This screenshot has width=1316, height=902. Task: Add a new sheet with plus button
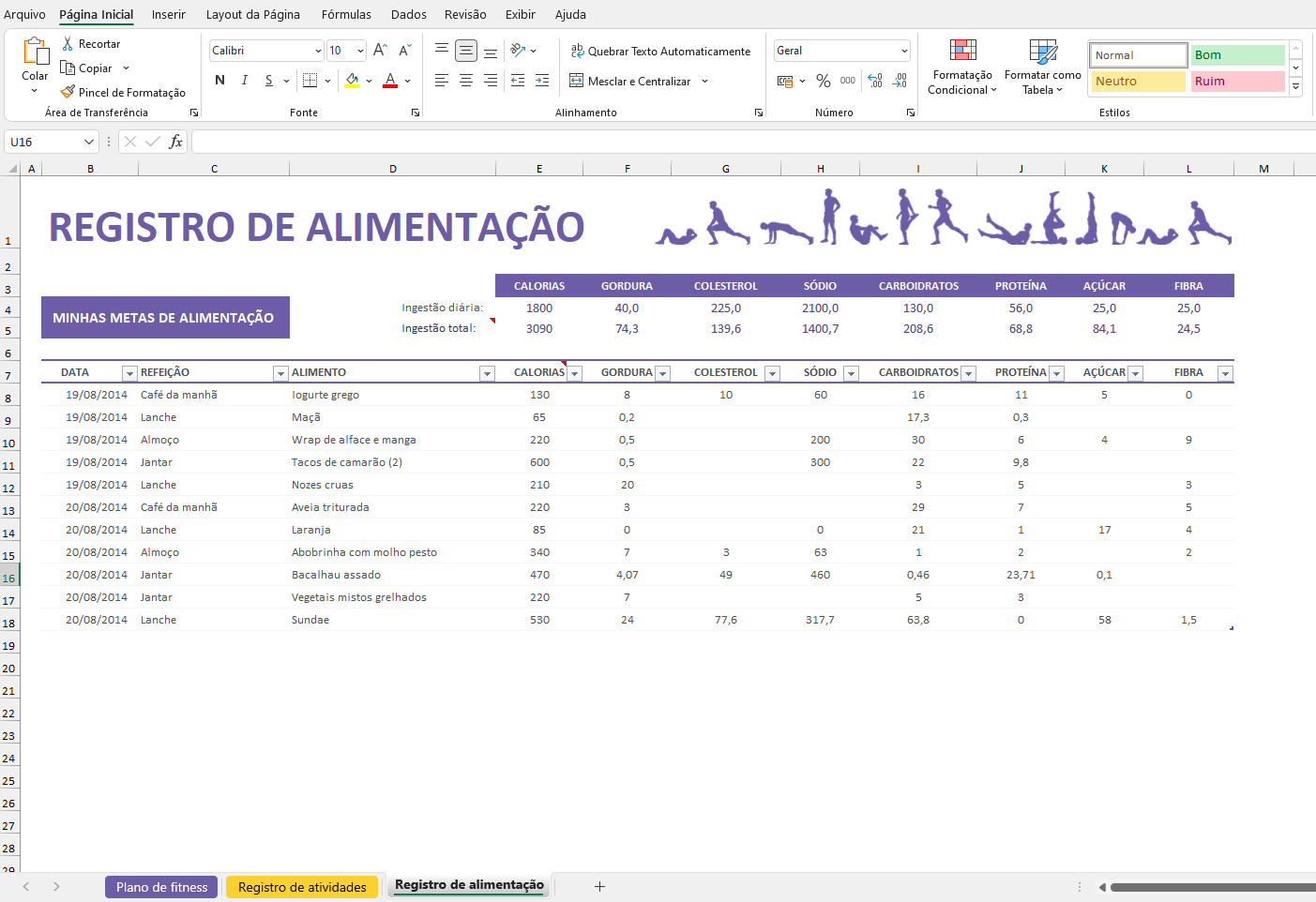(x=599, y=887)
